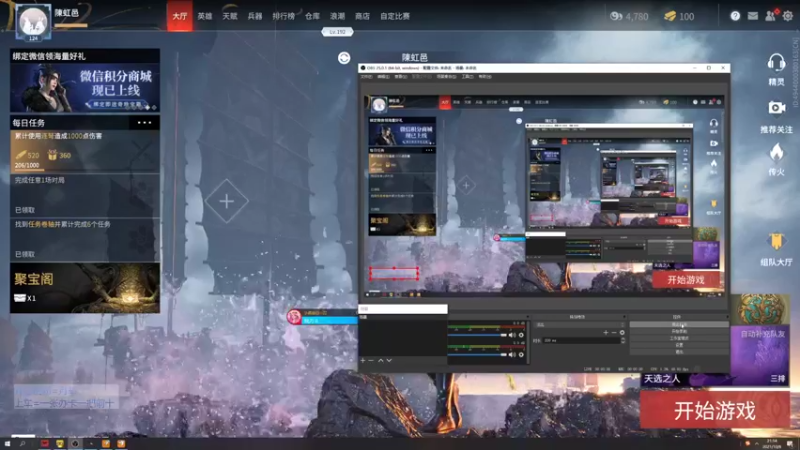The width and height of the screenshot is (800, 450).
Task: Open the OBS 文件 menu
Action: (366, 77)
